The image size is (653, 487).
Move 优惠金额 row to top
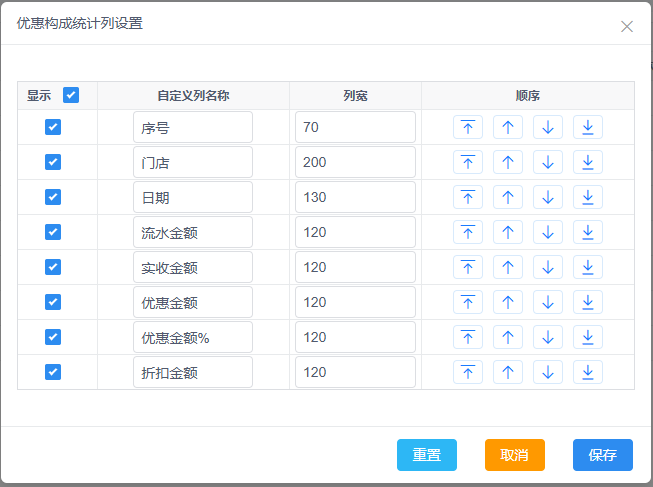click(468, 302)
